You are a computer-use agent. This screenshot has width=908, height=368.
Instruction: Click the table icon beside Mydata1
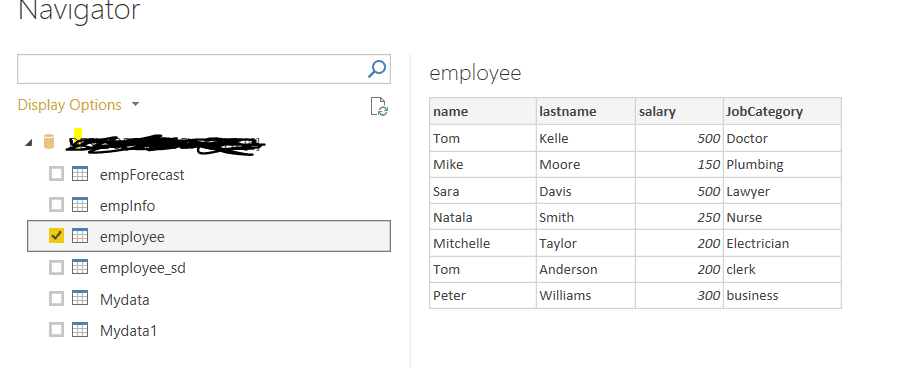[80, 330]
